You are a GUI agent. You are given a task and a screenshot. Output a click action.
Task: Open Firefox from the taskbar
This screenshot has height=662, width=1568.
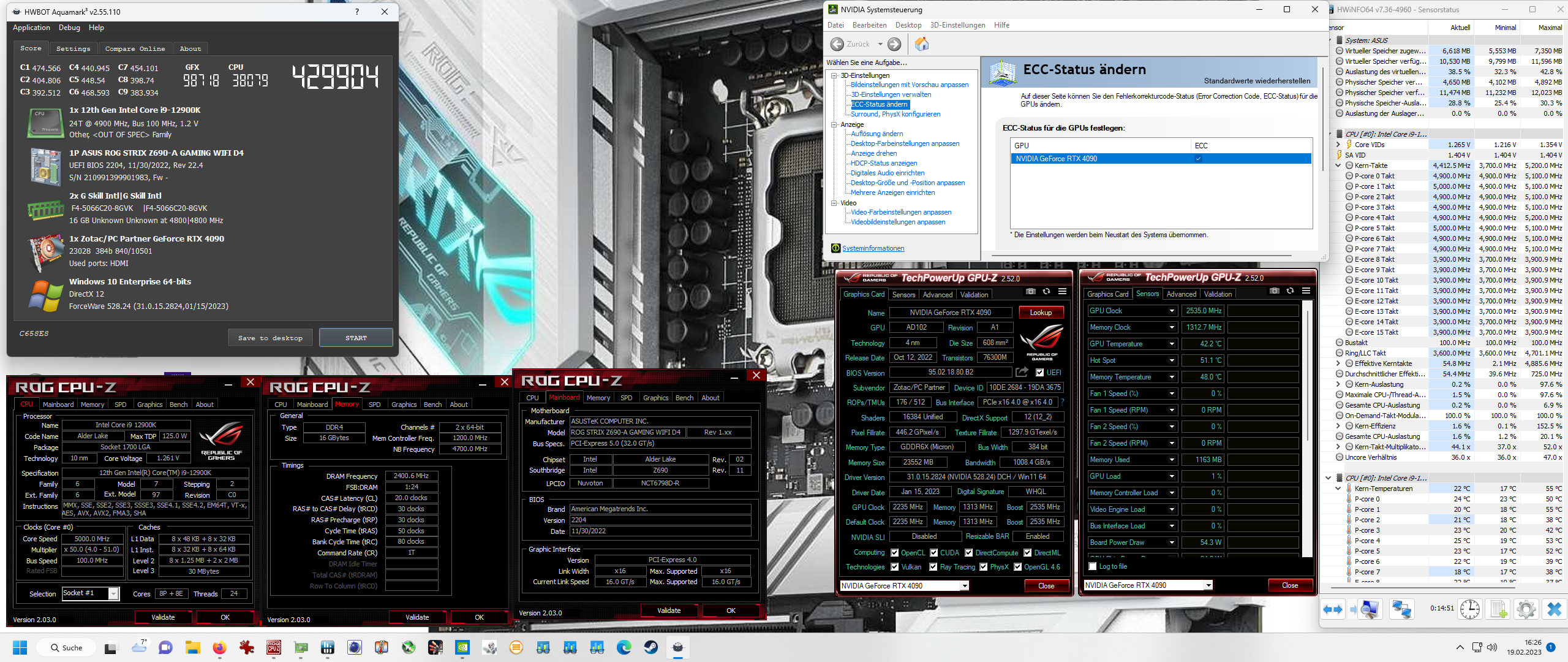tap(219, 647)
